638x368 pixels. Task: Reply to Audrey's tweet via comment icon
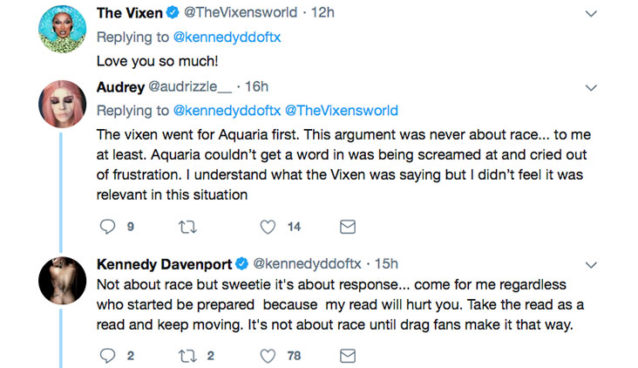(108, 227)
